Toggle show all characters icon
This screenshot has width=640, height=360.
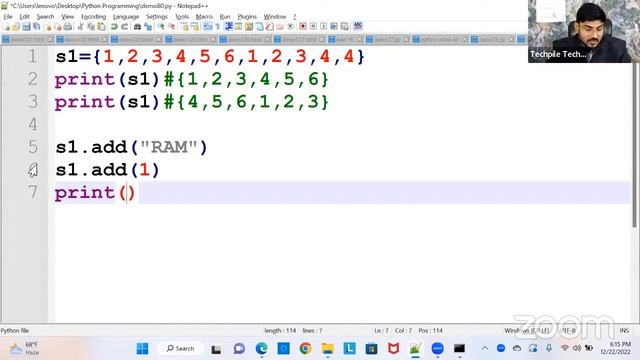(x=218, y=27)
